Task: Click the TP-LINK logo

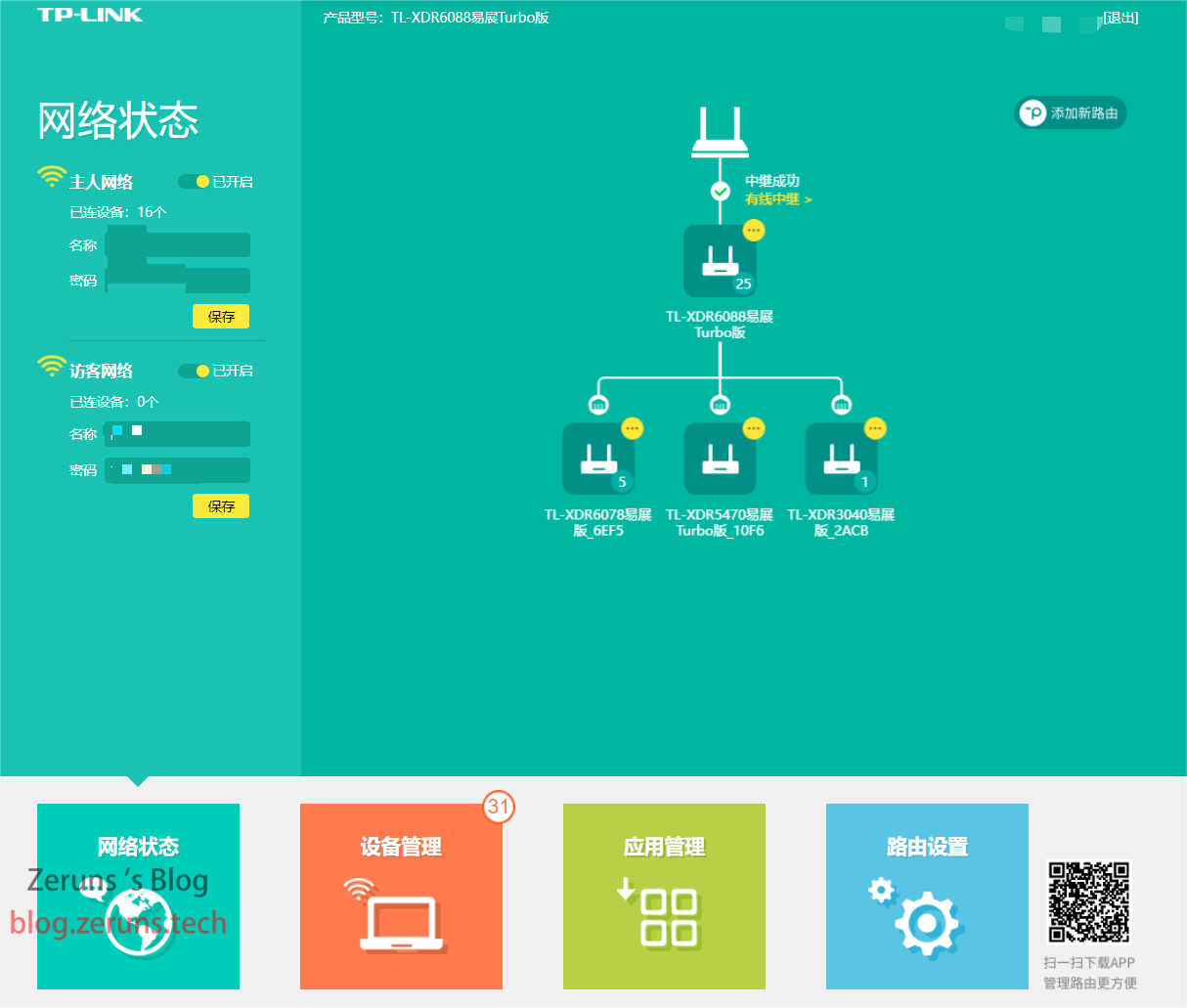Action: (x=90, y=15)
